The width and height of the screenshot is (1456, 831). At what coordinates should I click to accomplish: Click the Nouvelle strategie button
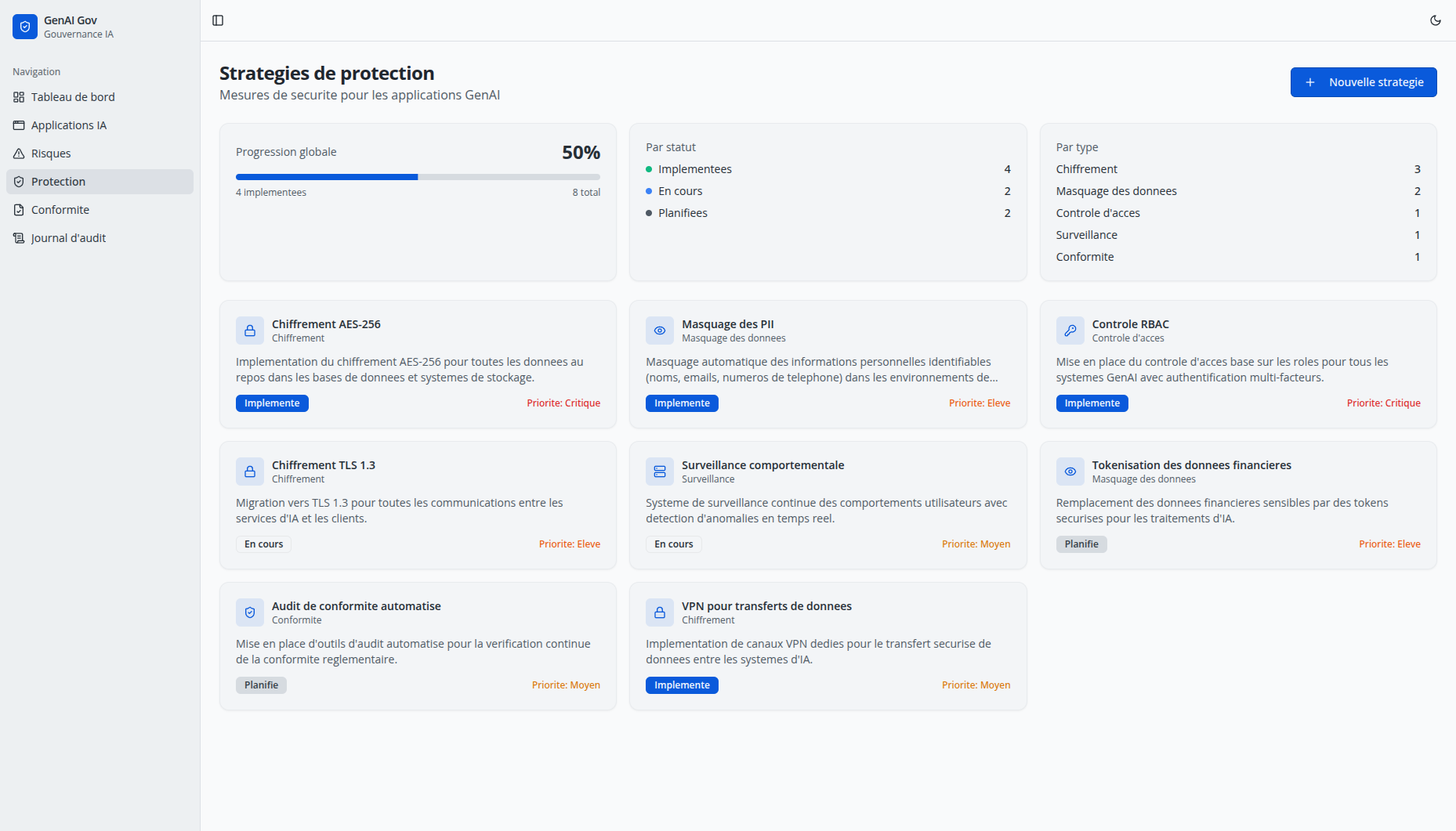[x=1363, y=82]
